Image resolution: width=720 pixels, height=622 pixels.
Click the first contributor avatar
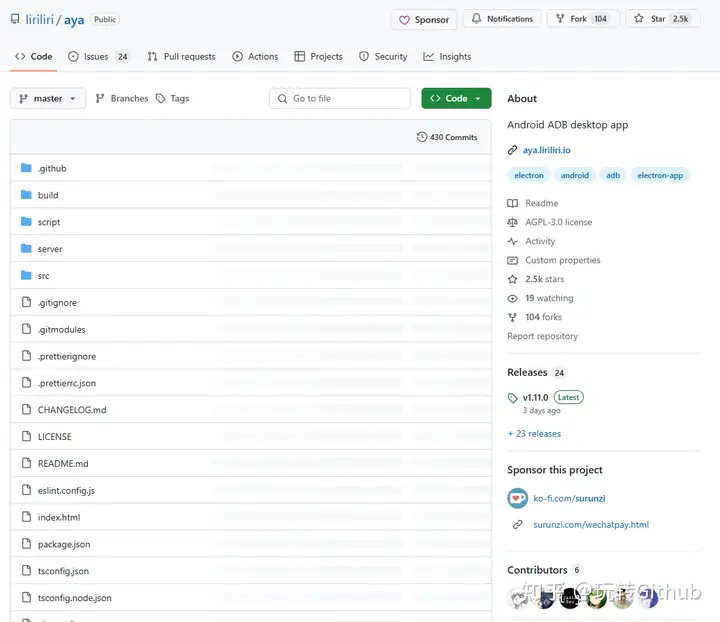click(519, 598)
